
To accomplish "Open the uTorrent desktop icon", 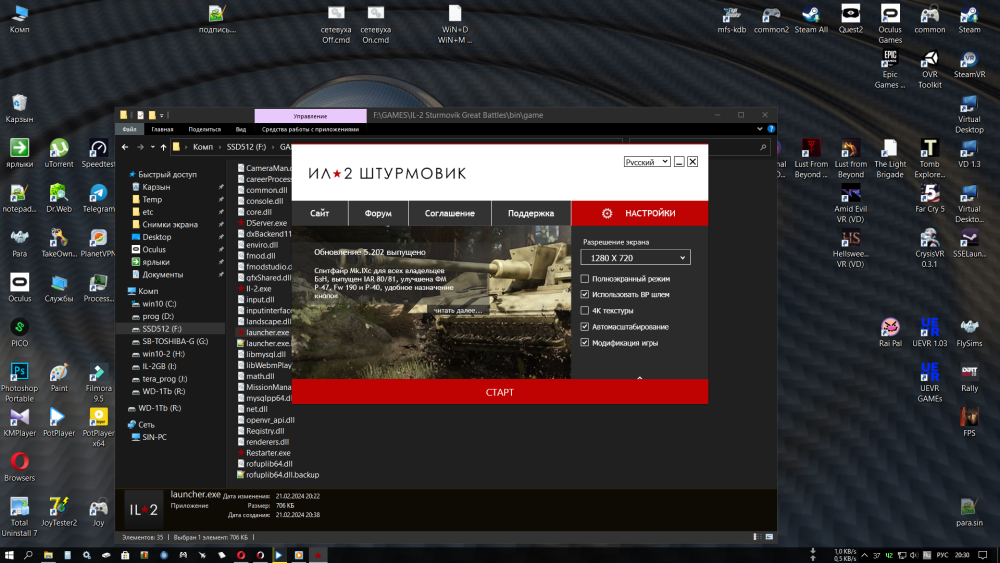I will (59, 153).
